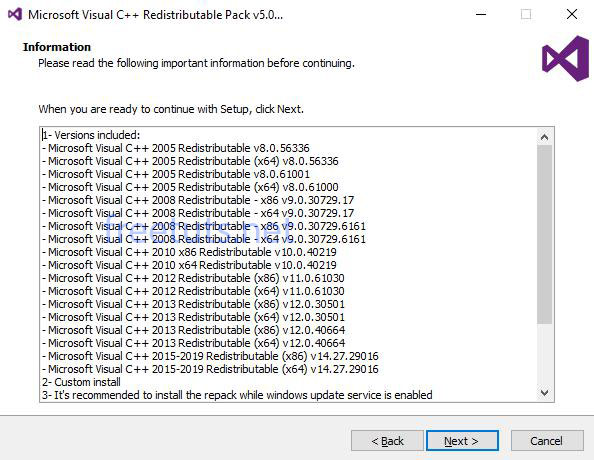The image size is (594, 460).
Task: Select line '2008 Redistributable - x64 v9.0.30729.17'
Action: pos(198,213)
